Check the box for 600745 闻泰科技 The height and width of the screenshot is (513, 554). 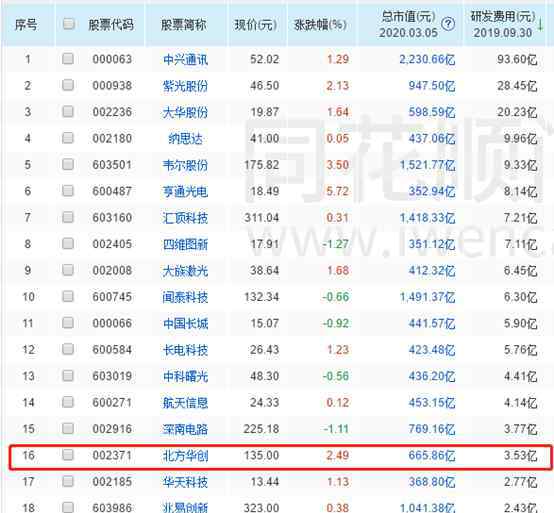tap(67, 296)
